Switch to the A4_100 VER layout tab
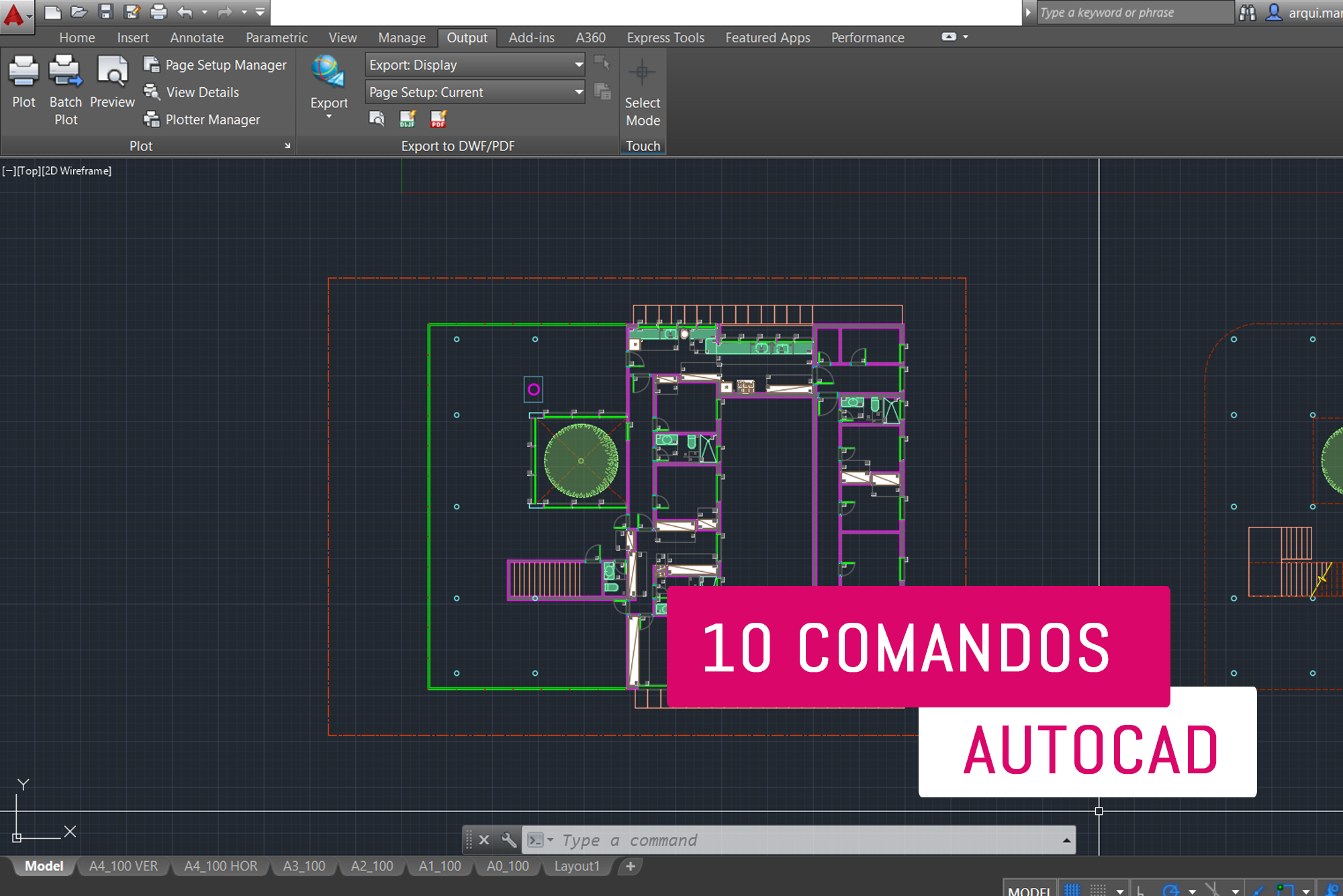The height and width of the screenshot is (896, 1343). [x=124, y=866]
